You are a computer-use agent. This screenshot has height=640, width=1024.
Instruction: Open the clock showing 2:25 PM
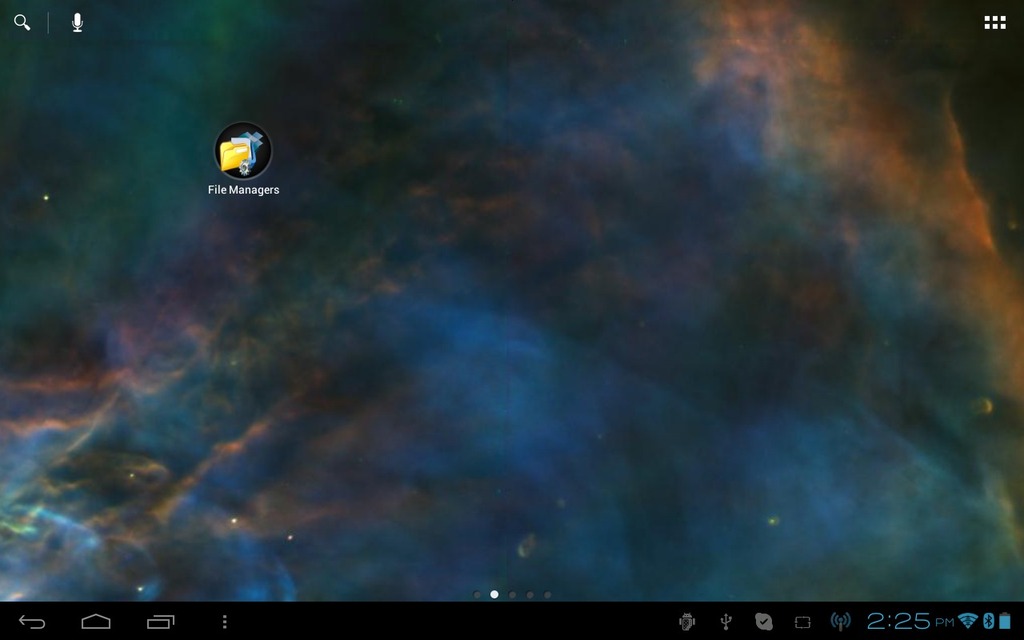coord(910,621)
